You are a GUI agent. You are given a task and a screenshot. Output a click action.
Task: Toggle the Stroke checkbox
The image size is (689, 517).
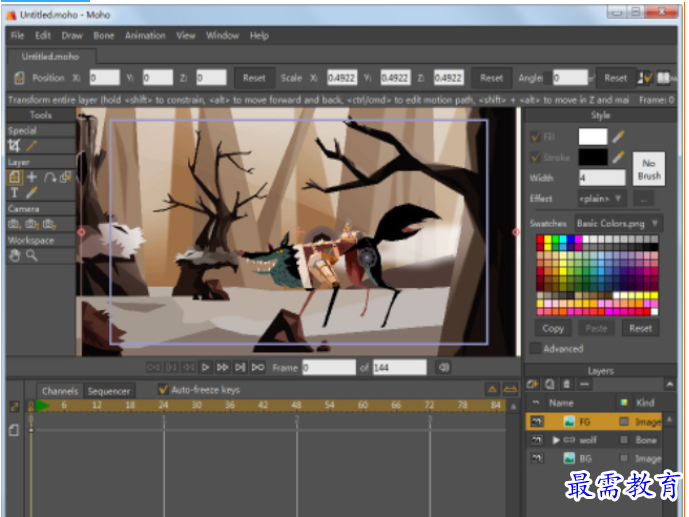535,157
